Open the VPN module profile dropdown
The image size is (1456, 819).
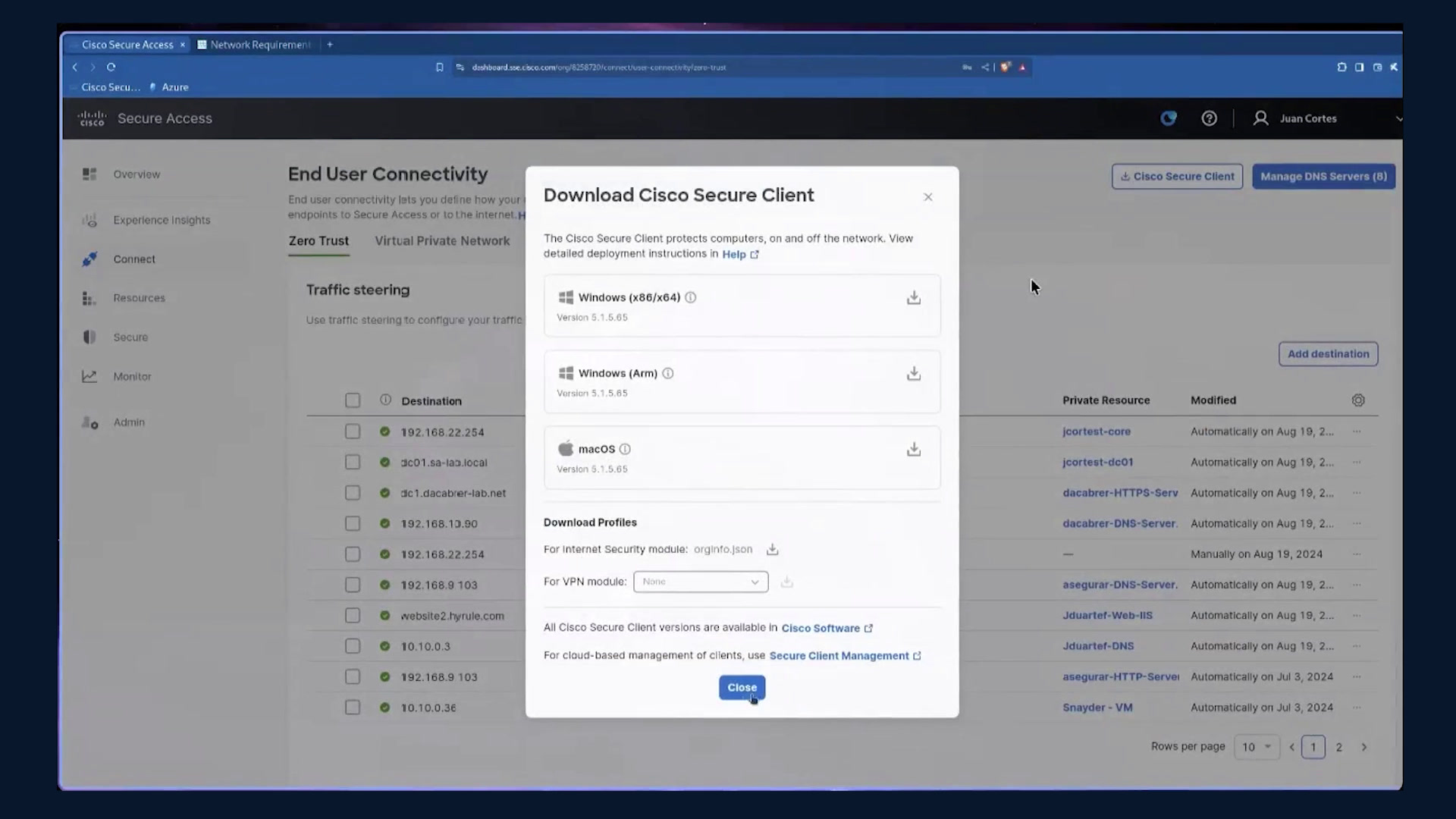[x=701, y=582]
